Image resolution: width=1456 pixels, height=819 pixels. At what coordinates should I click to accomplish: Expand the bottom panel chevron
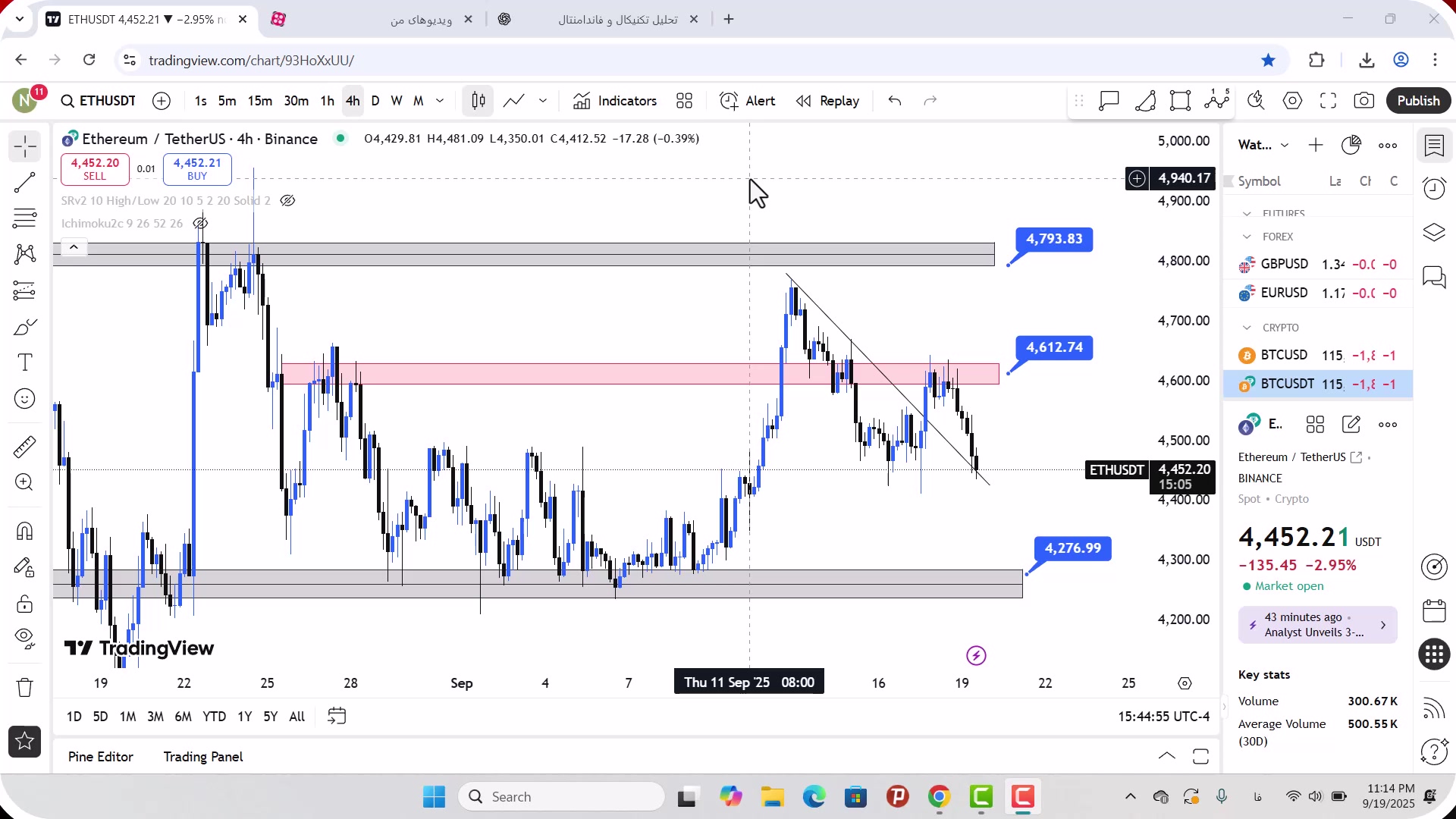coord(1167,756)
